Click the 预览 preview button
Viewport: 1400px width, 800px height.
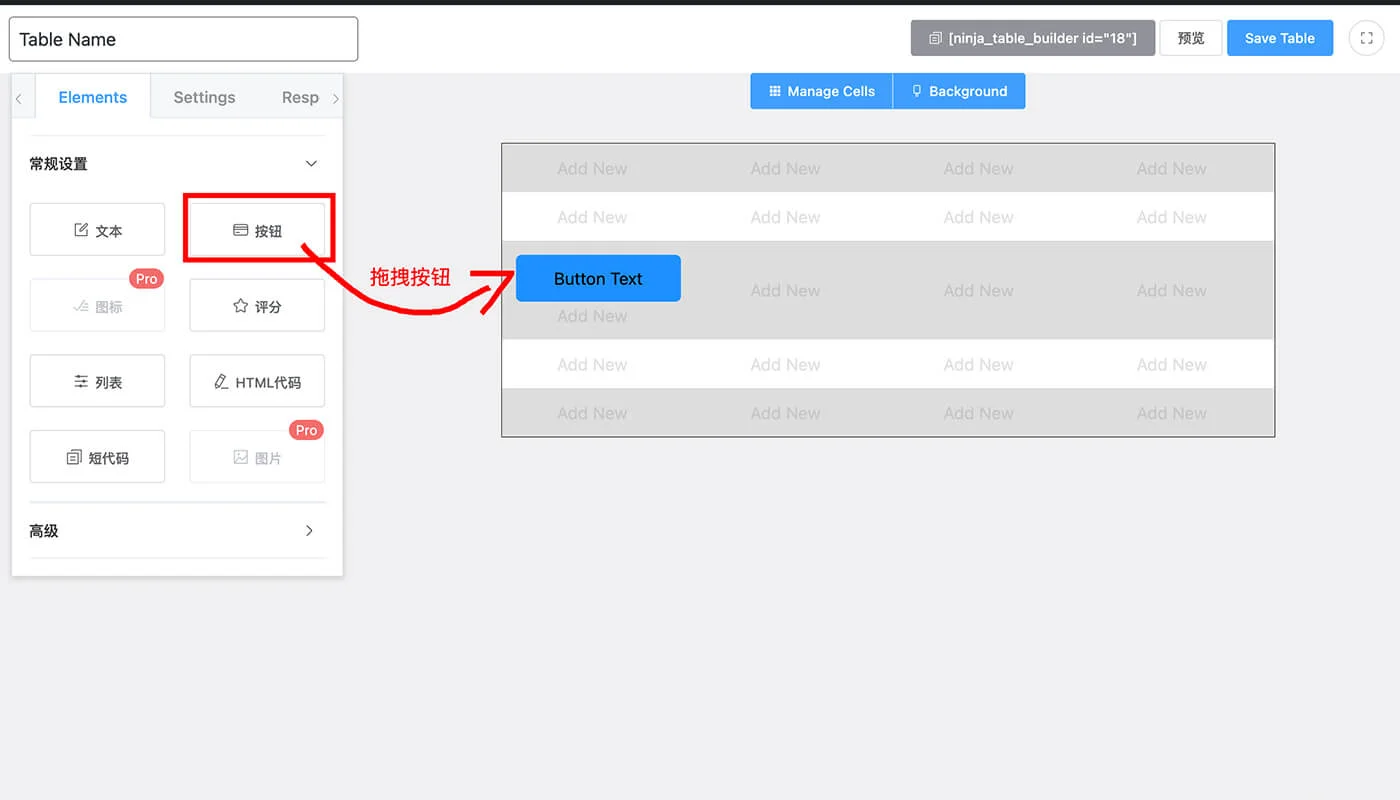pyautogui.click(x=1190, y=38)
